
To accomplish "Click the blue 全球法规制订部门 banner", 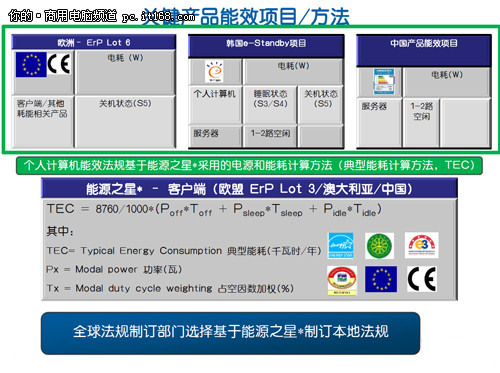I will pyautogui.click(x=230, y=333).
